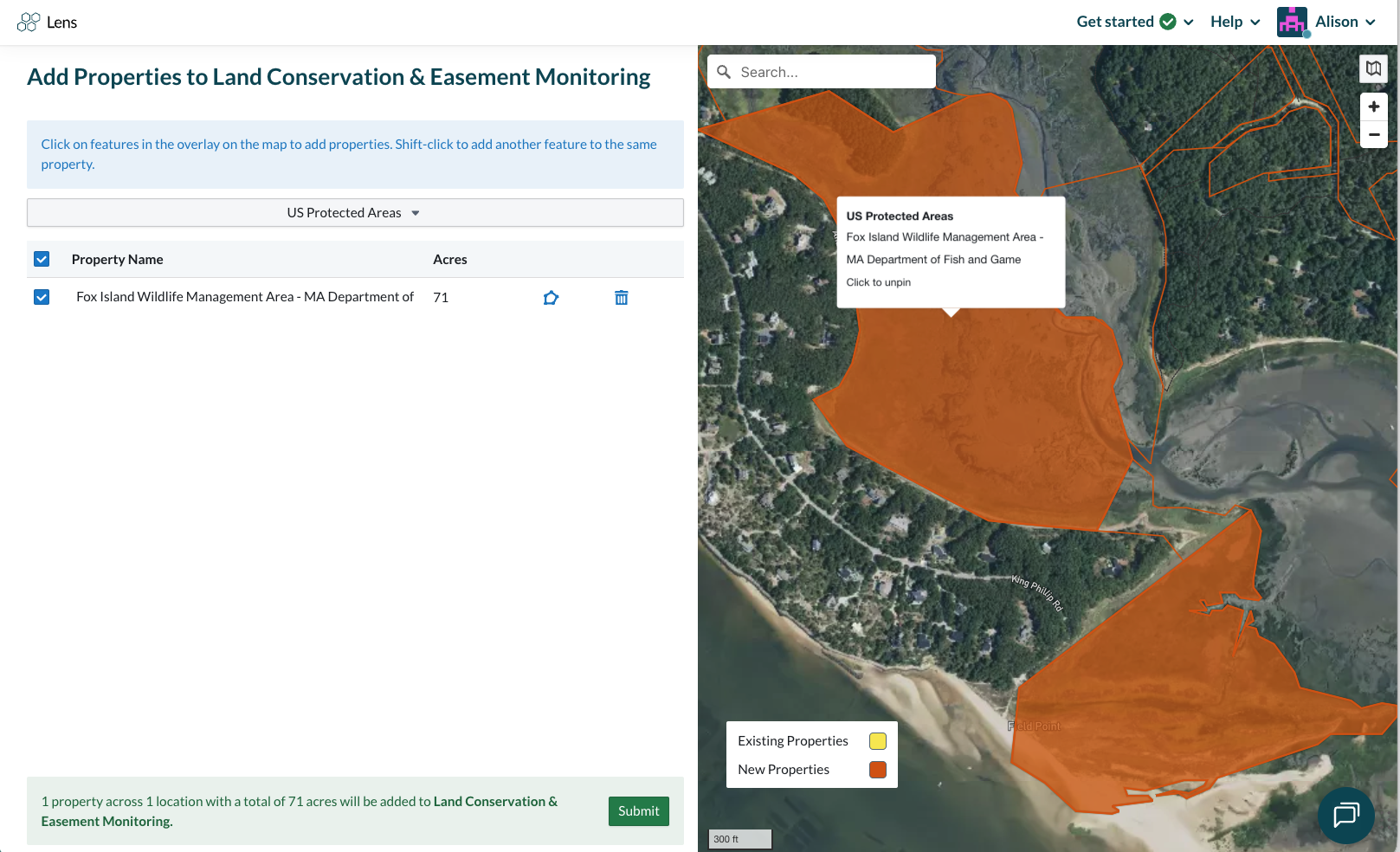Delete the Fox Island property row
Image resolution: width=1400 pixels, height=852 pixels.
point(621,298)
